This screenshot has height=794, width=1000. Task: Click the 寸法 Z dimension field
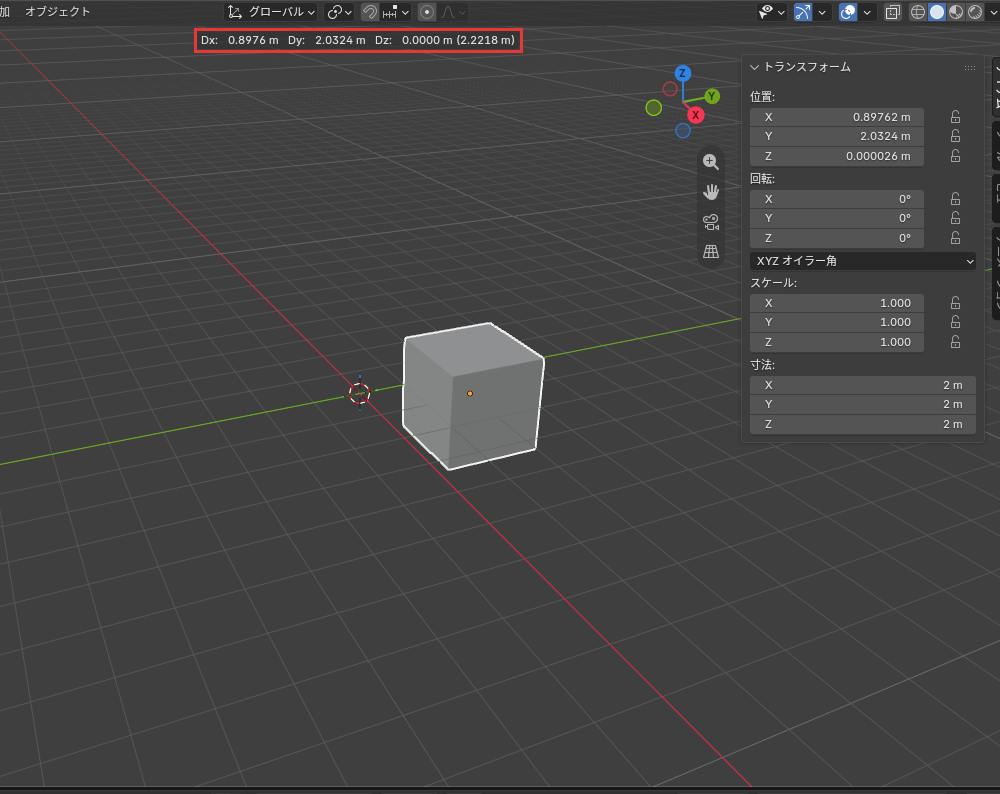coord(863,424)
